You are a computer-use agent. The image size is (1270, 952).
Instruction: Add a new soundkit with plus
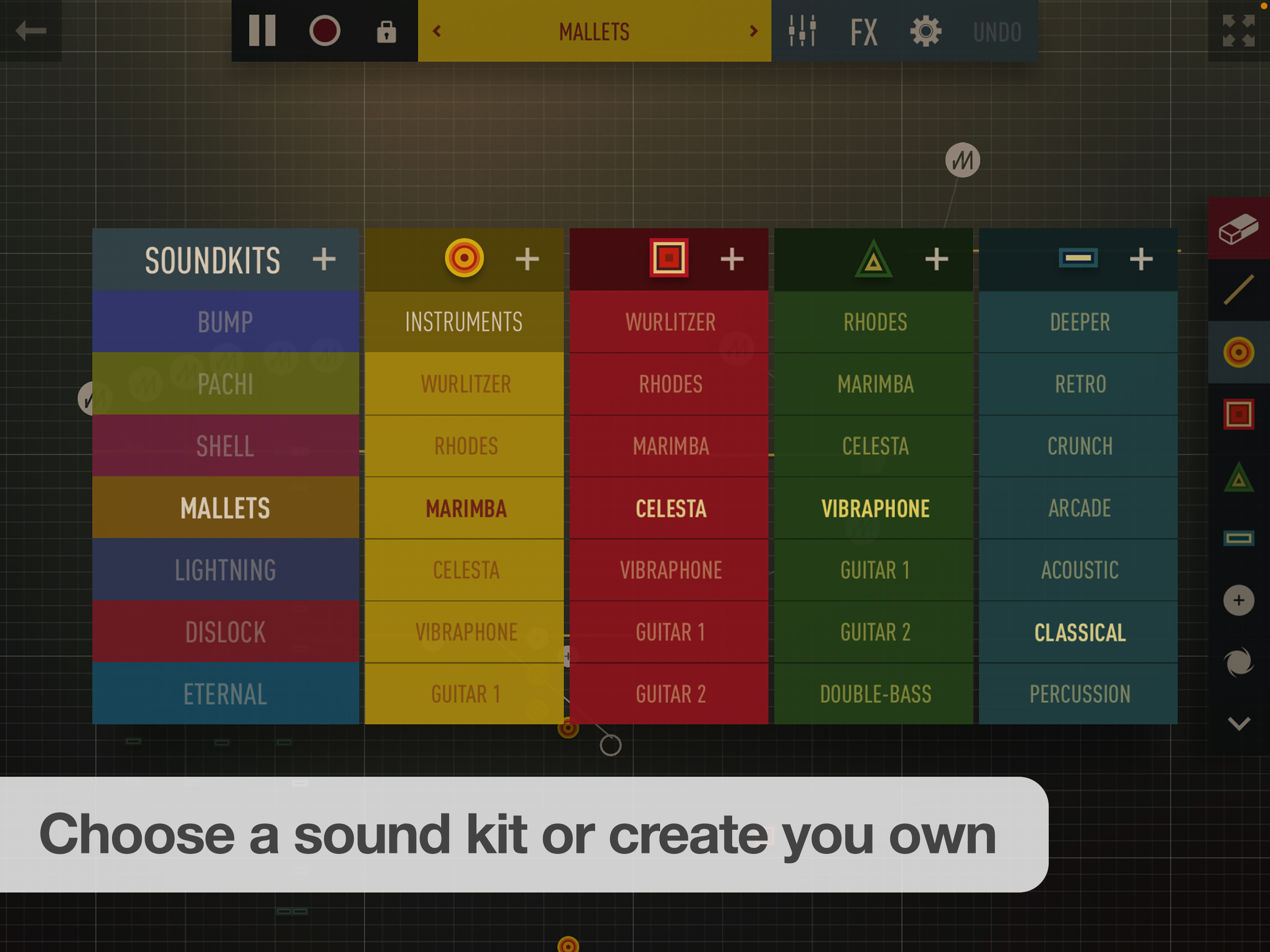[324, 259]
